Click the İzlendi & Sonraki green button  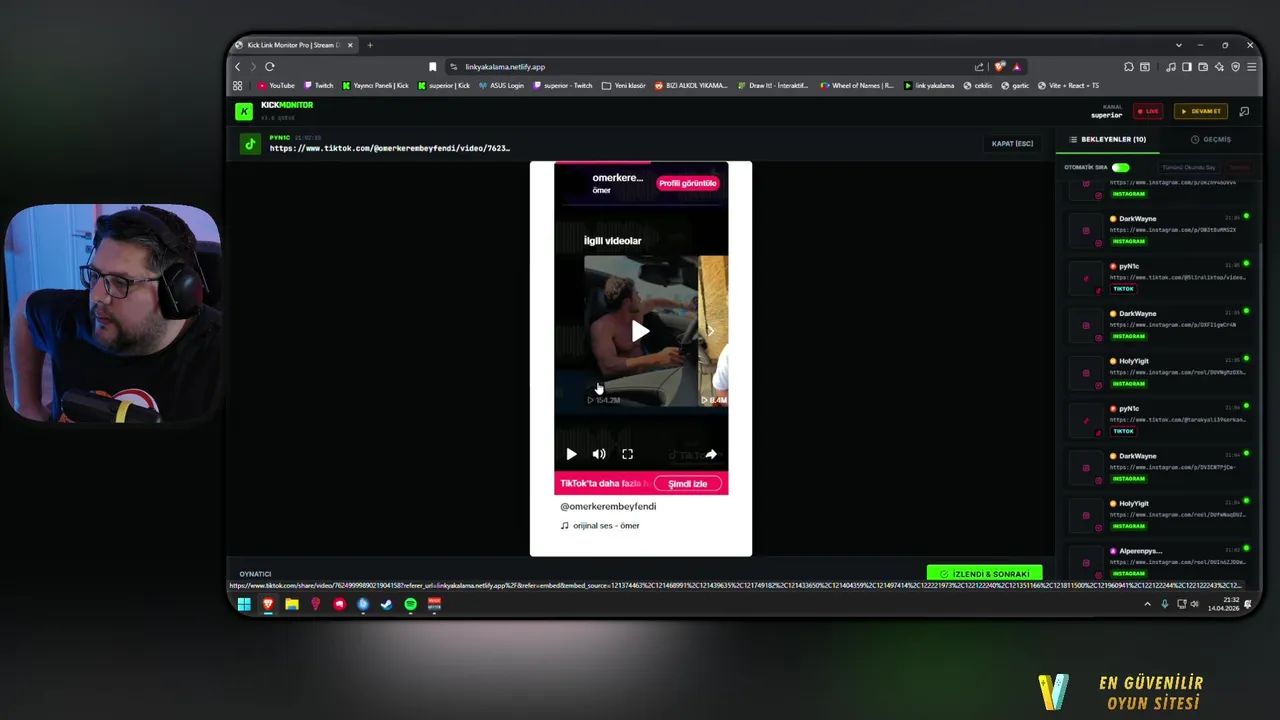(984, 574)
